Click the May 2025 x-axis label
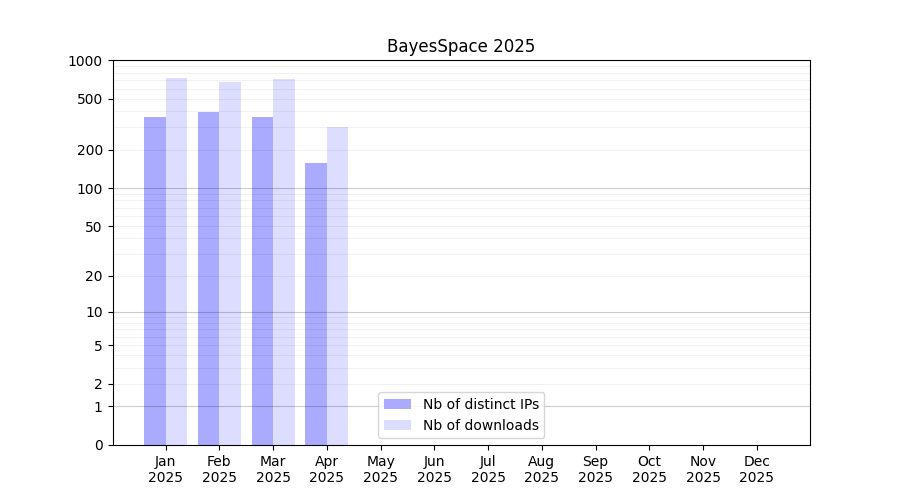 pos(380,469)
